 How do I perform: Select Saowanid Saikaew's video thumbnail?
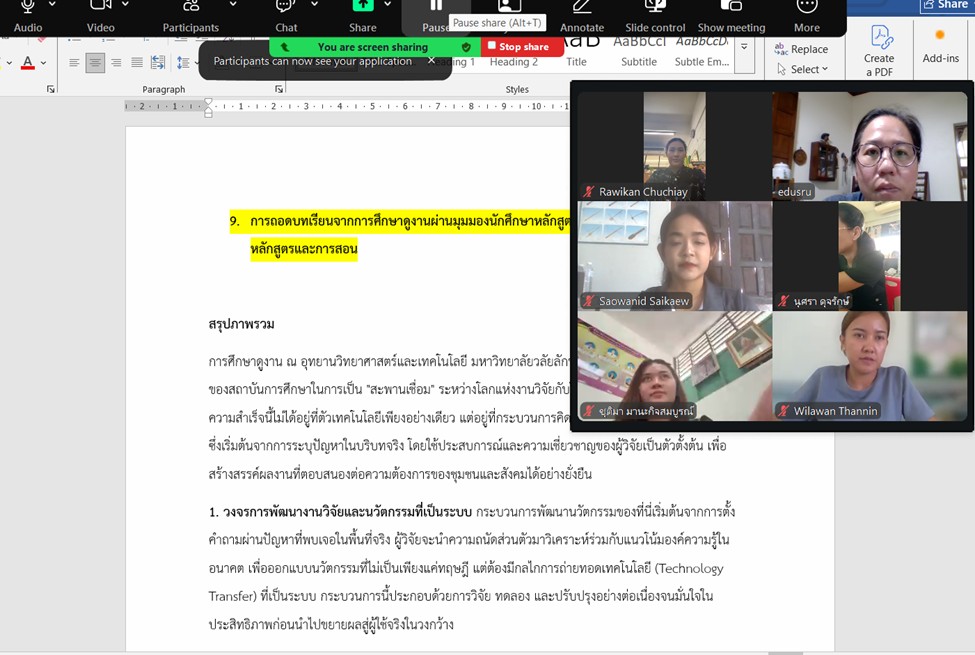click(x=674, y=256)
